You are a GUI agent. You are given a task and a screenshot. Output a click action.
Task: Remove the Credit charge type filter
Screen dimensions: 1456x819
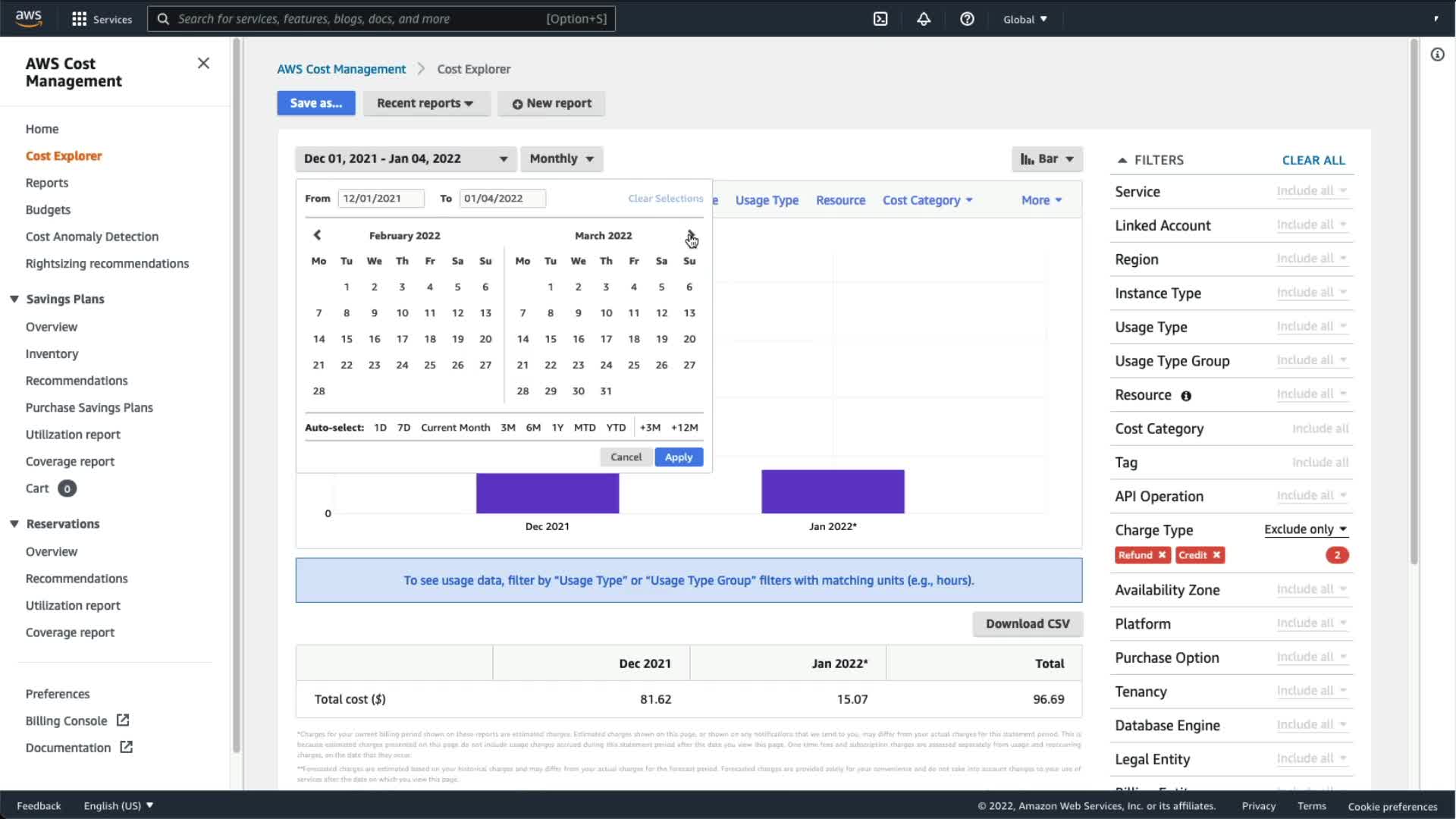[x=1216, y=555]
